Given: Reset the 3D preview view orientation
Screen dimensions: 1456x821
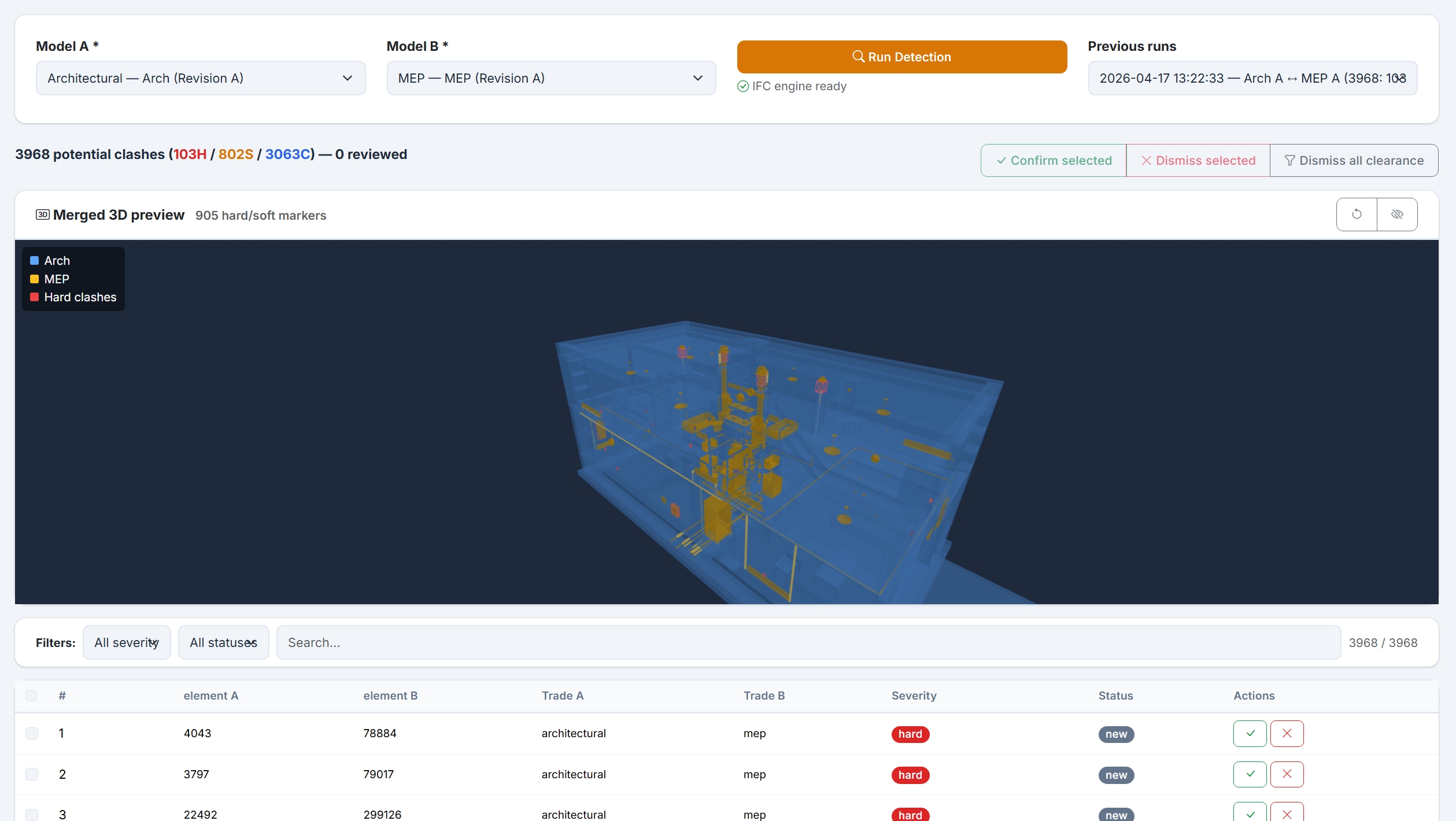Looking at the screenshot, I should pyautogui.click(x=1357, y=214).
